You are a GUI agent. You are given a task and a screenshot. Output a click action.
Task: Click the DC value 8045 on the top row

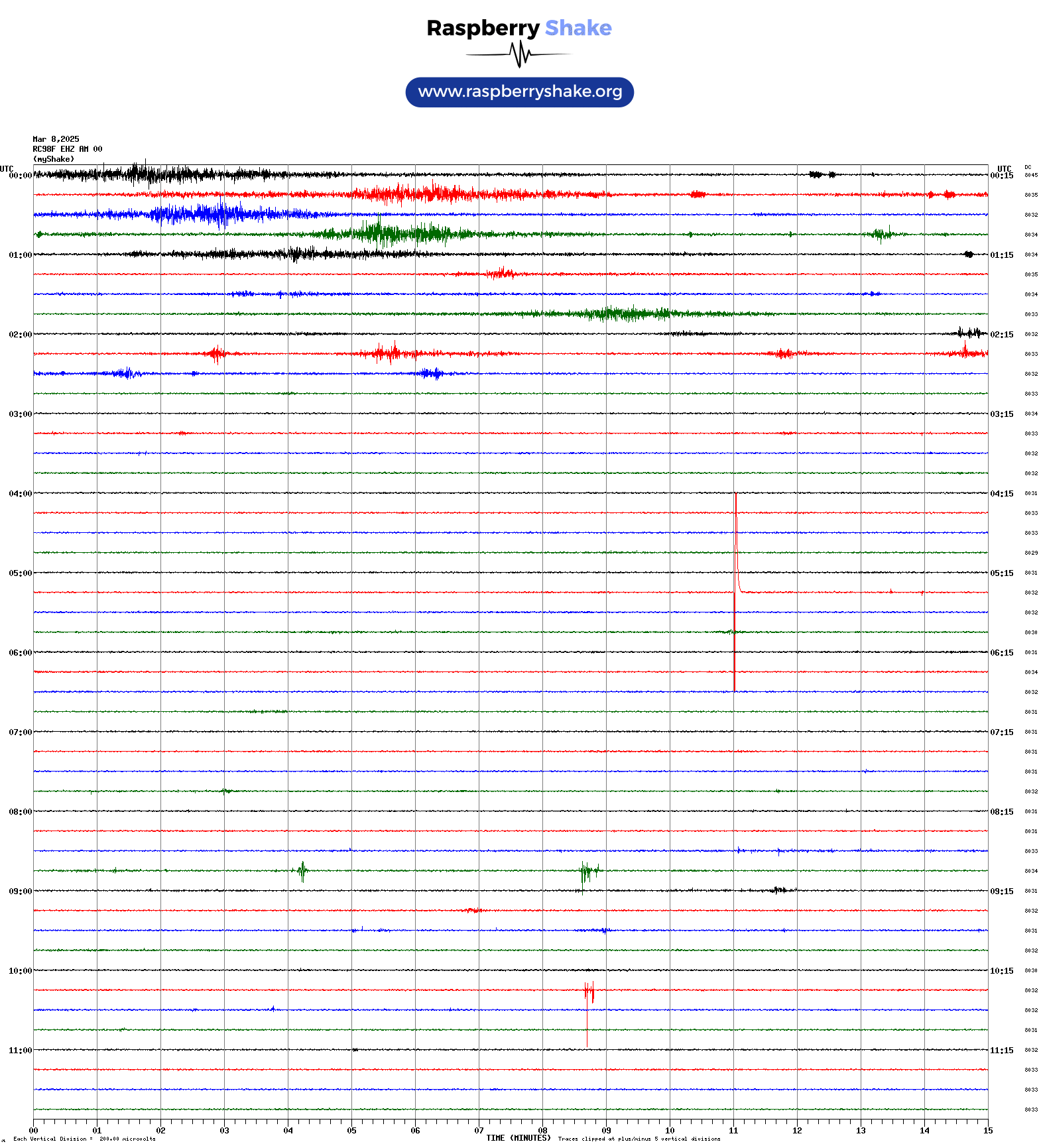[1031, 176]
